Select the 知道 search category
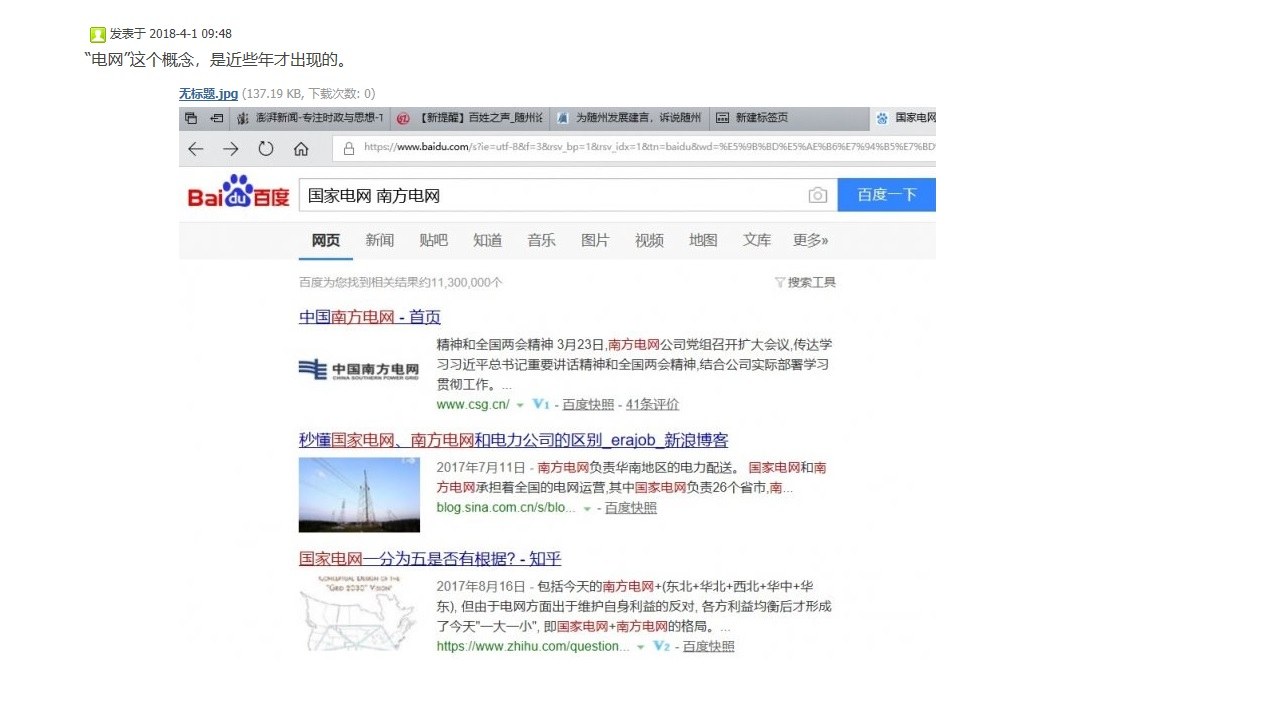The height and width of the screenshot is (720, 1280). tap(488, 240)
